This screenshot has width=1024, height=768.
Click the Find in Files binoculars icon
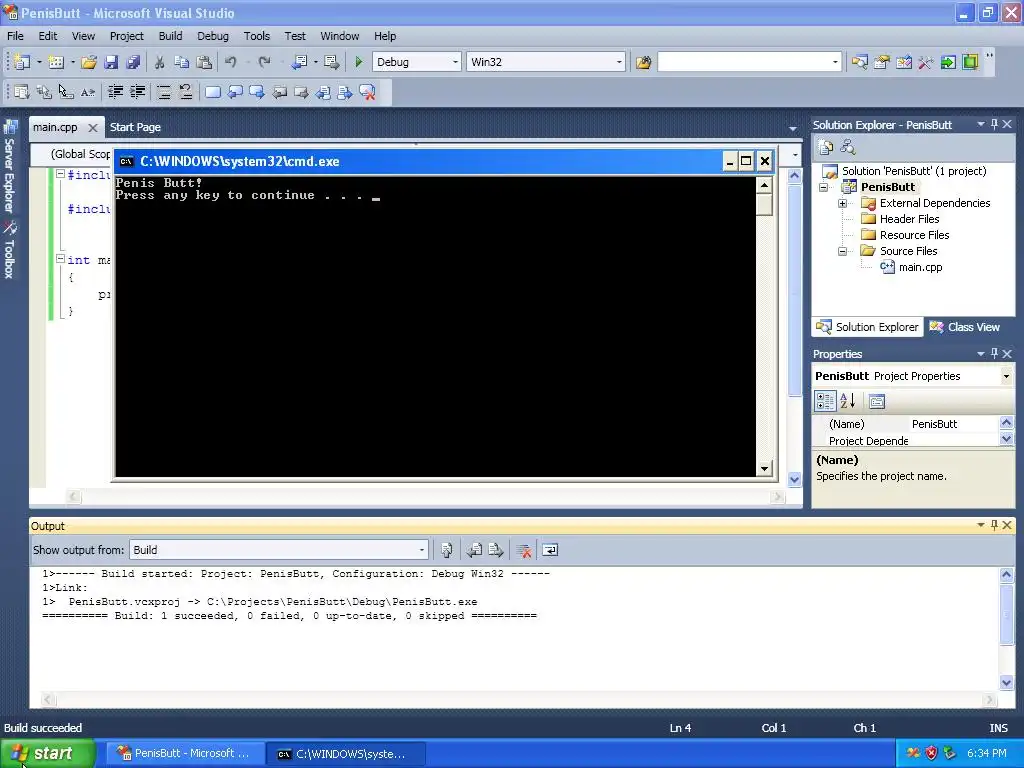(643, 62)
